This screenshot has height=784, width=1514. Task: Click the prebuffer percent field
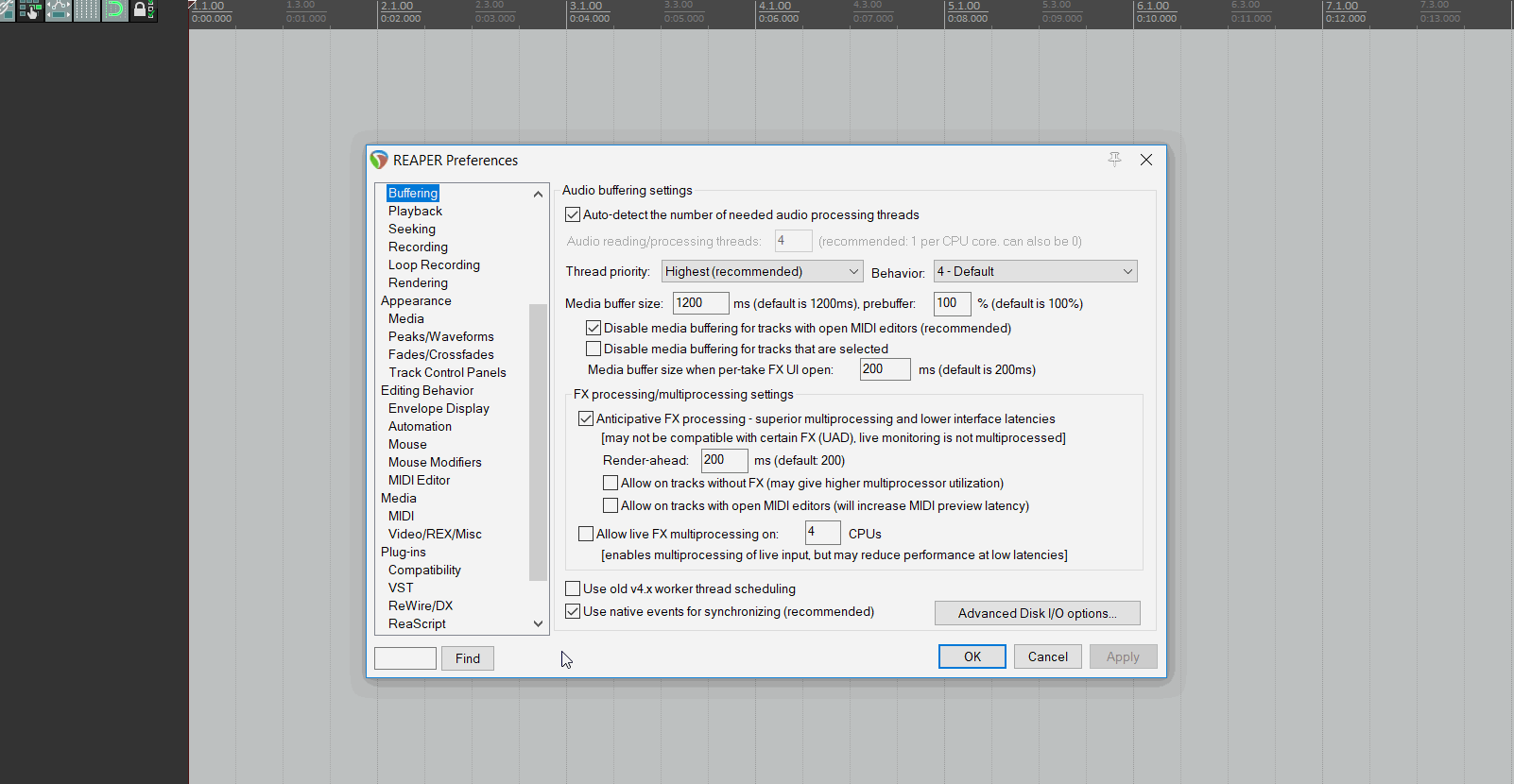point(953,303)
